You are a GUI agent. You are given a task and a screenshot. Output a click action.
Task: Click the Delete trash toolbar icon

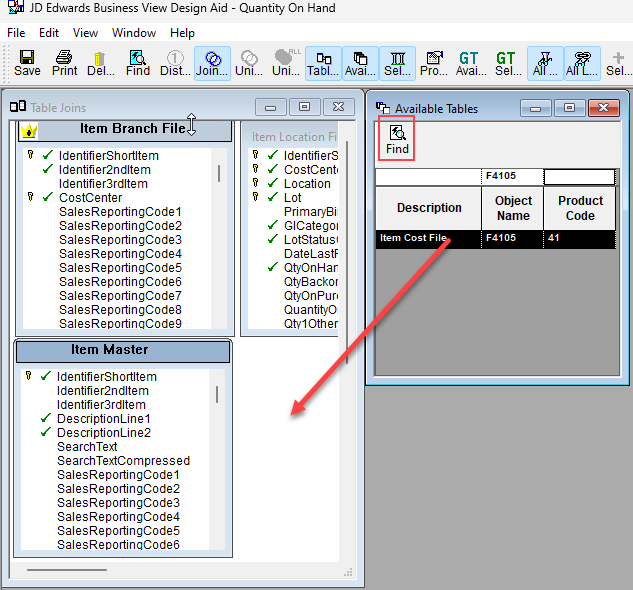(101, 63)
